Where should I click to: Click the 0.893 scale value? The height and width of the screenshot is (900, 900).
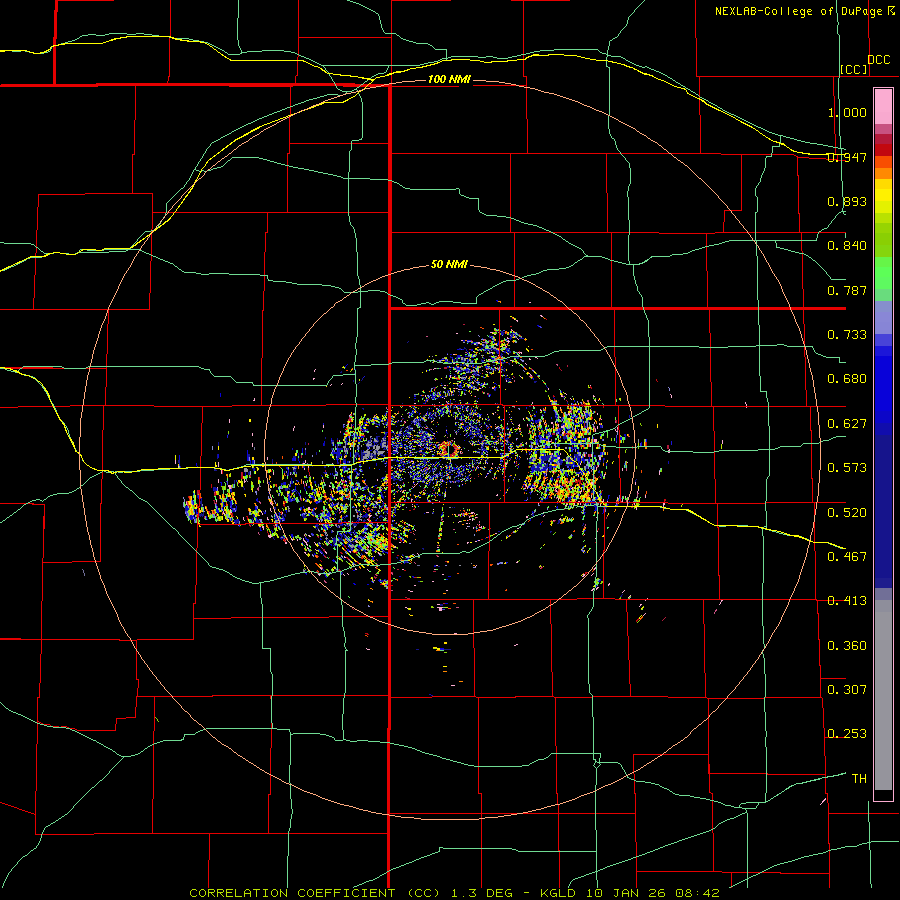click(x=847, y=201)
